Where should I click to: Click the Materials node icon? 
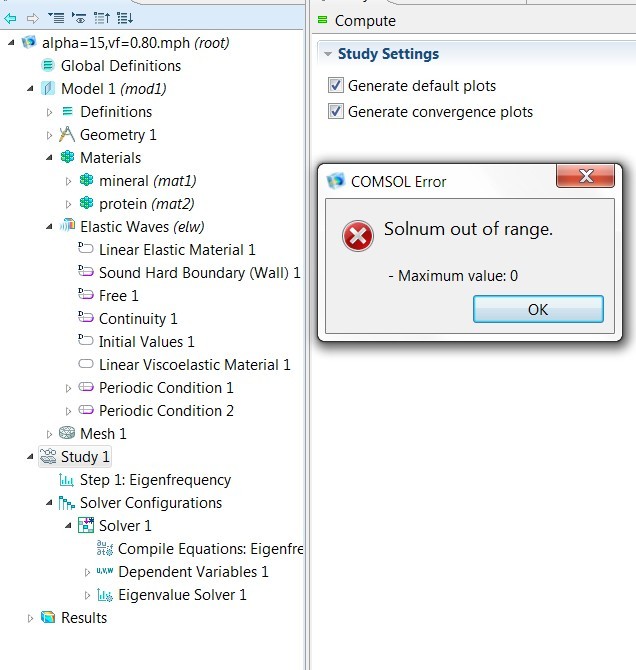[67, 157]
